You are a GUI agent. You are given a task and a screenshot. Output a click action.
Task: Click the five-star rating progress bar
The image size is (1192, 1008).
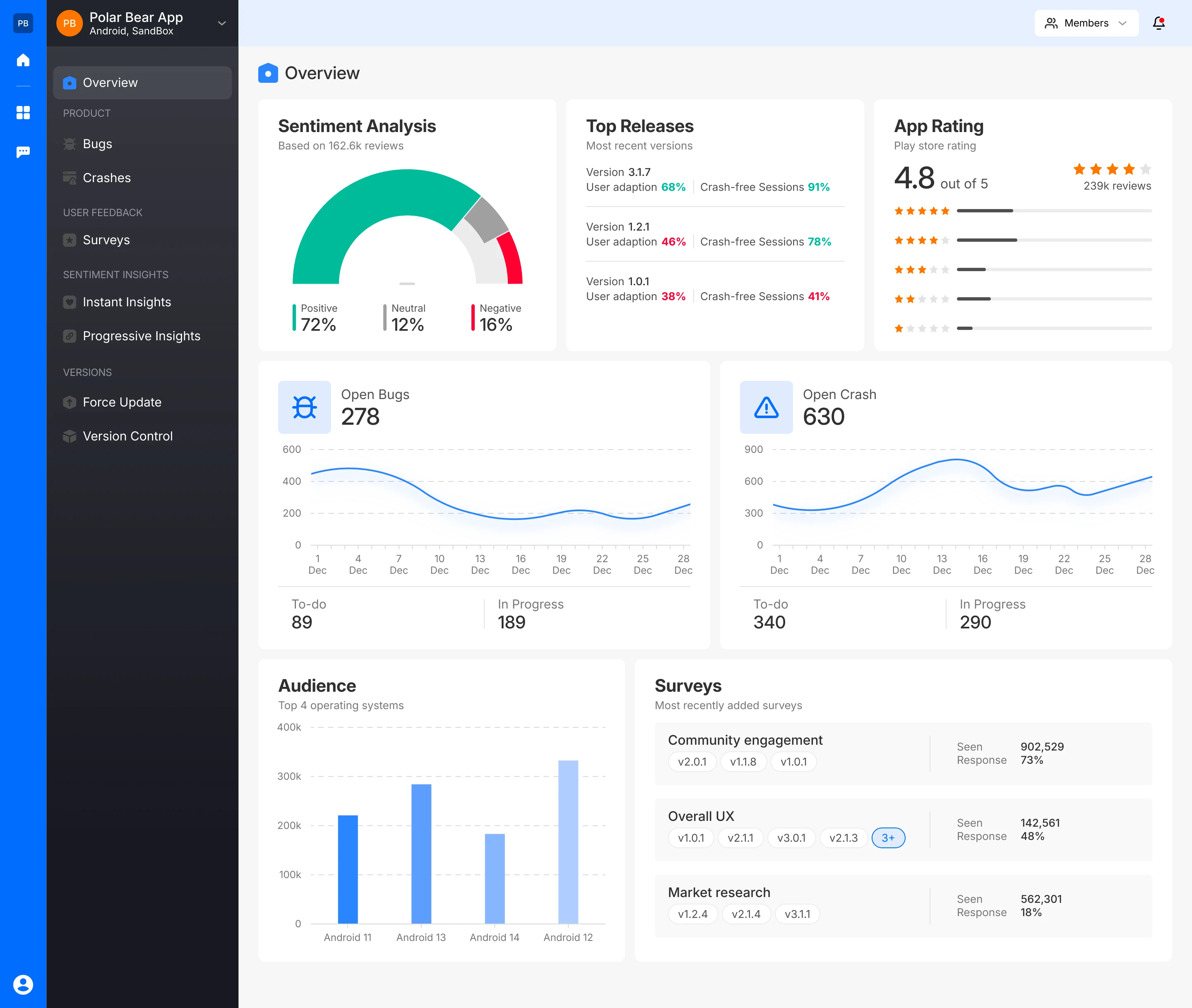click(1054, 211)
